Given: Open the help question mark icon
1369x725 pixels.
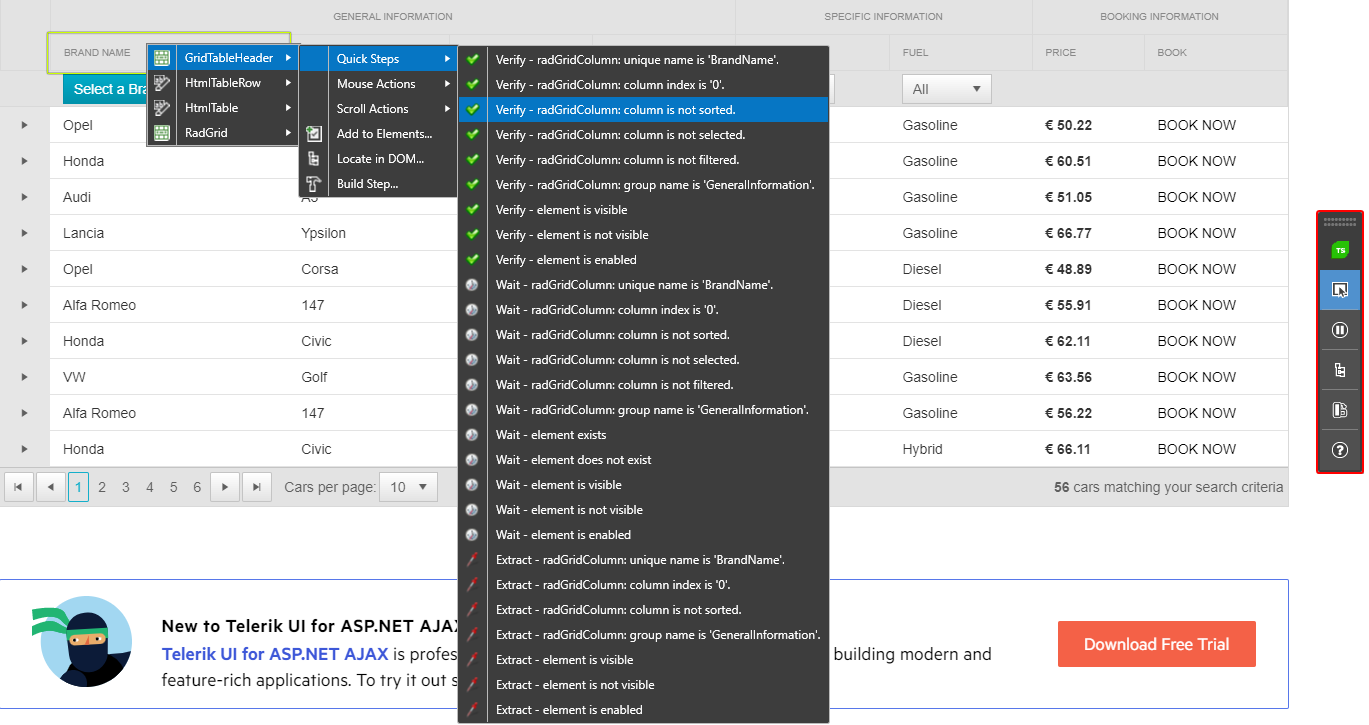Looking at the screenshot, I should (1340, 451).
